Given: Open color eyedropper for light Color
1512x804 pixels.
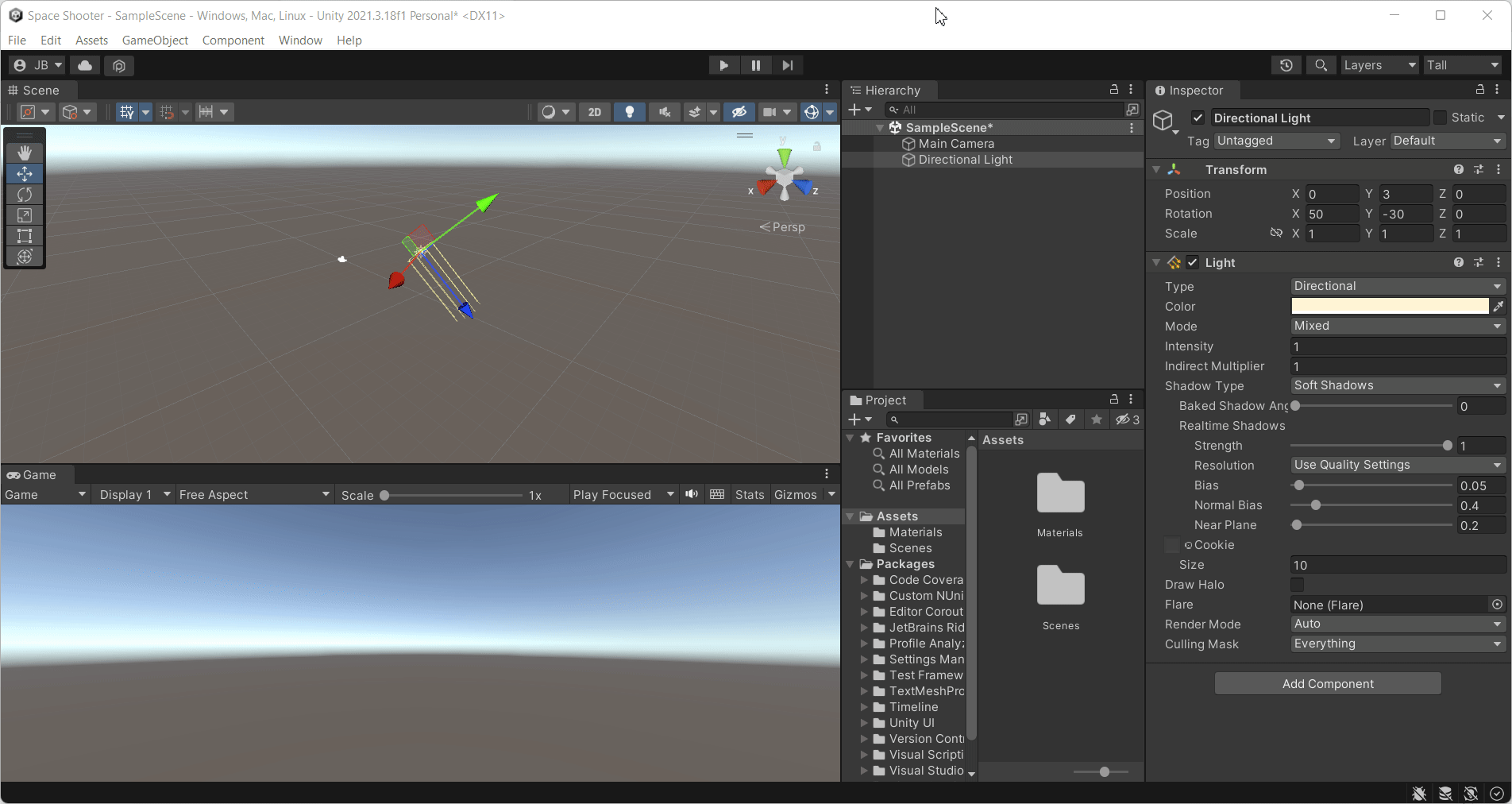Looking at the screenshot, I should pos(1498,306).
